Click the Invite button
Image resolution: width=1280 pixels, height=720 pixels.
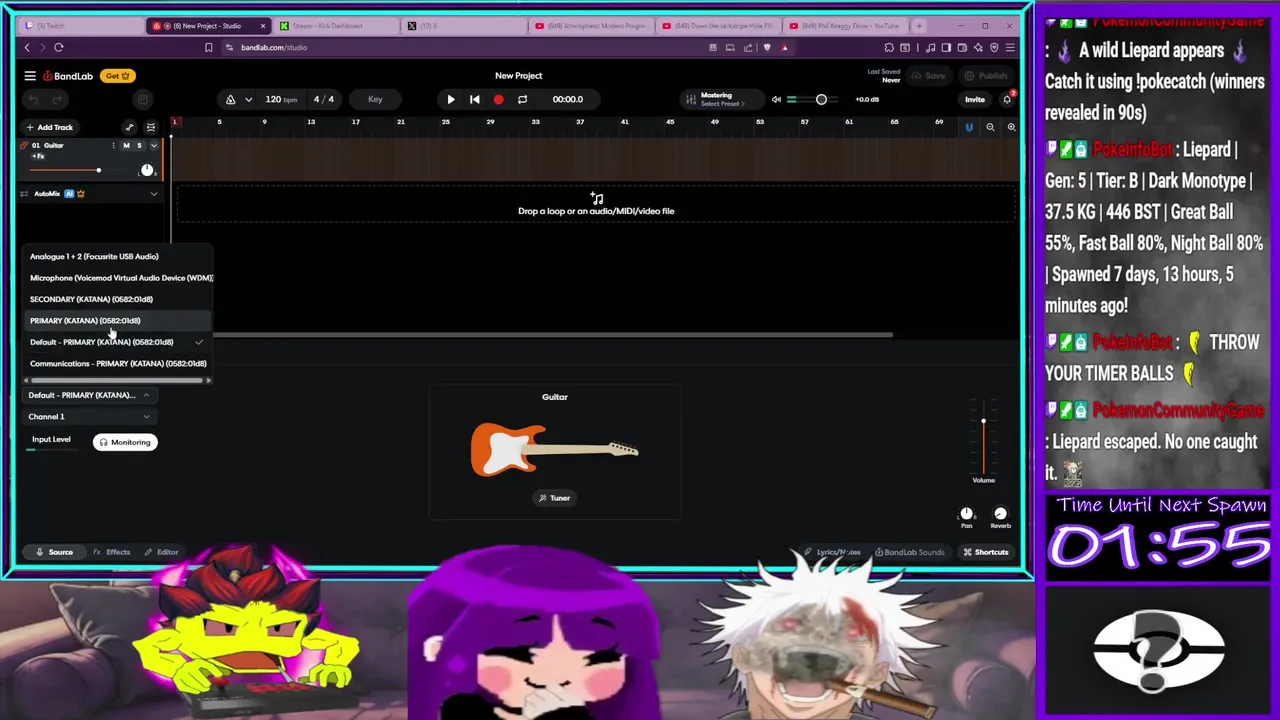coord(974,99)
